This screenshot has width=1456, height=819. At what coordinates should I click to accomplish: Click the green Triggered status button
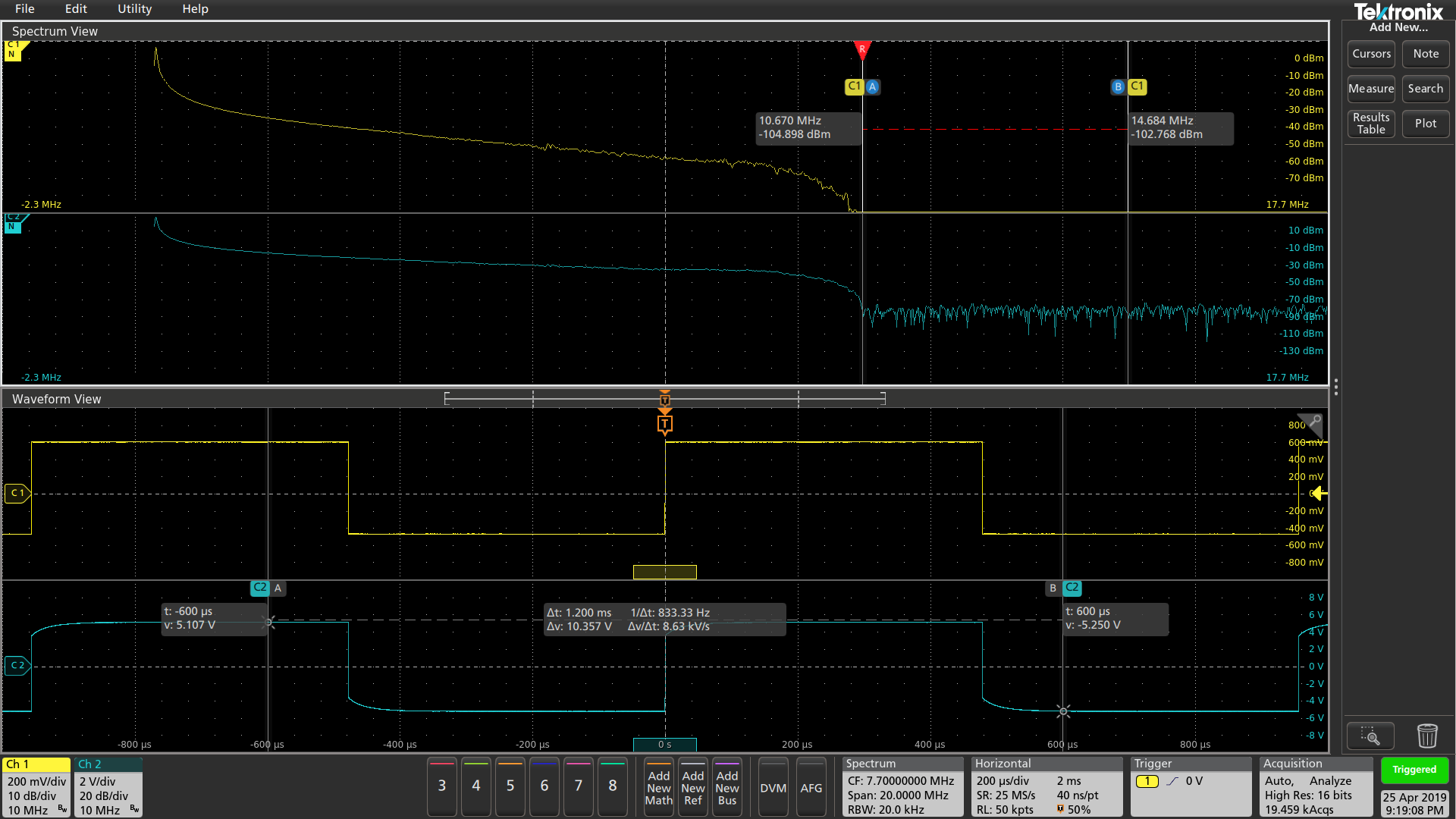(1414, 770)
